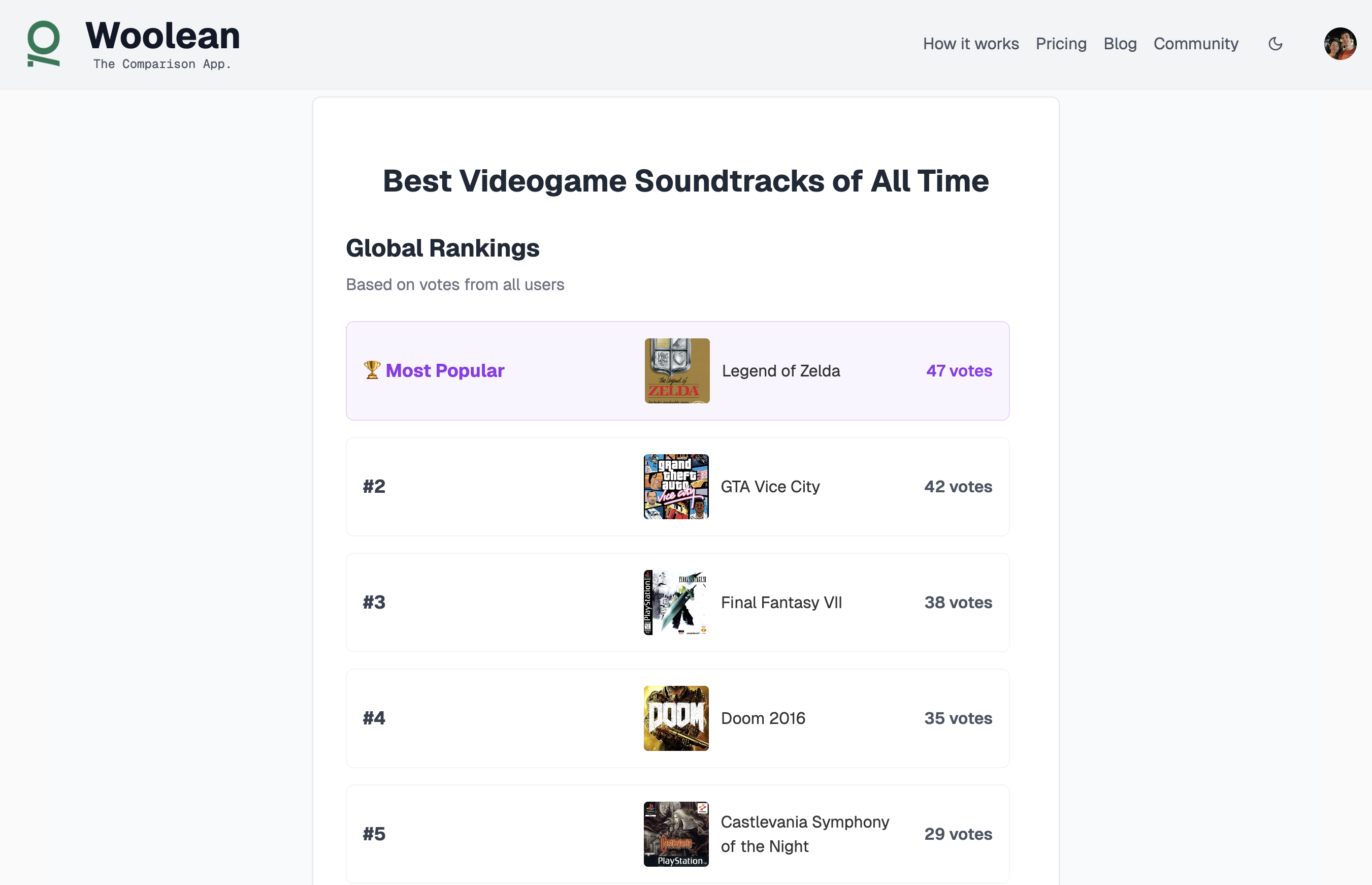
Task: Click the Doom 2016 cover thumbnail
Action: (676, 718)
